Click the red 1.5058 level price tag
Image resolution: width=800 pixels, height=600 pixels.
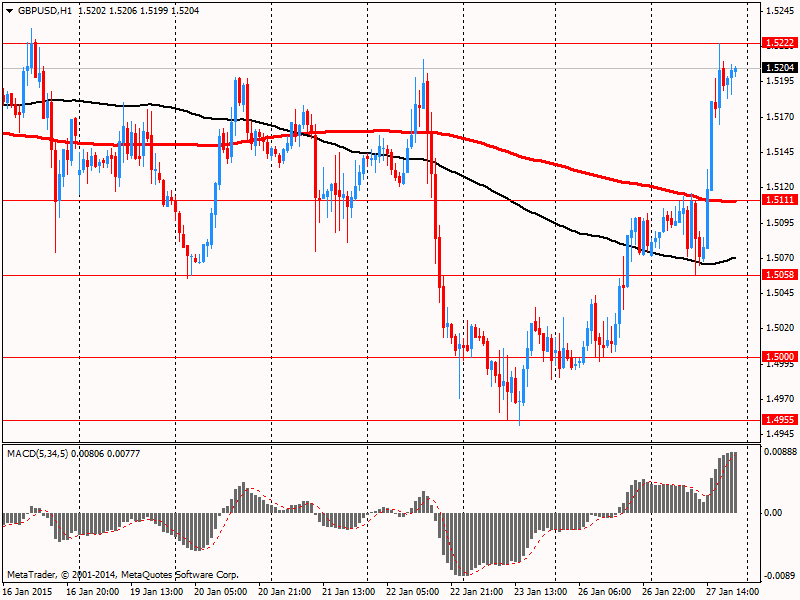[x=779, y=274]
